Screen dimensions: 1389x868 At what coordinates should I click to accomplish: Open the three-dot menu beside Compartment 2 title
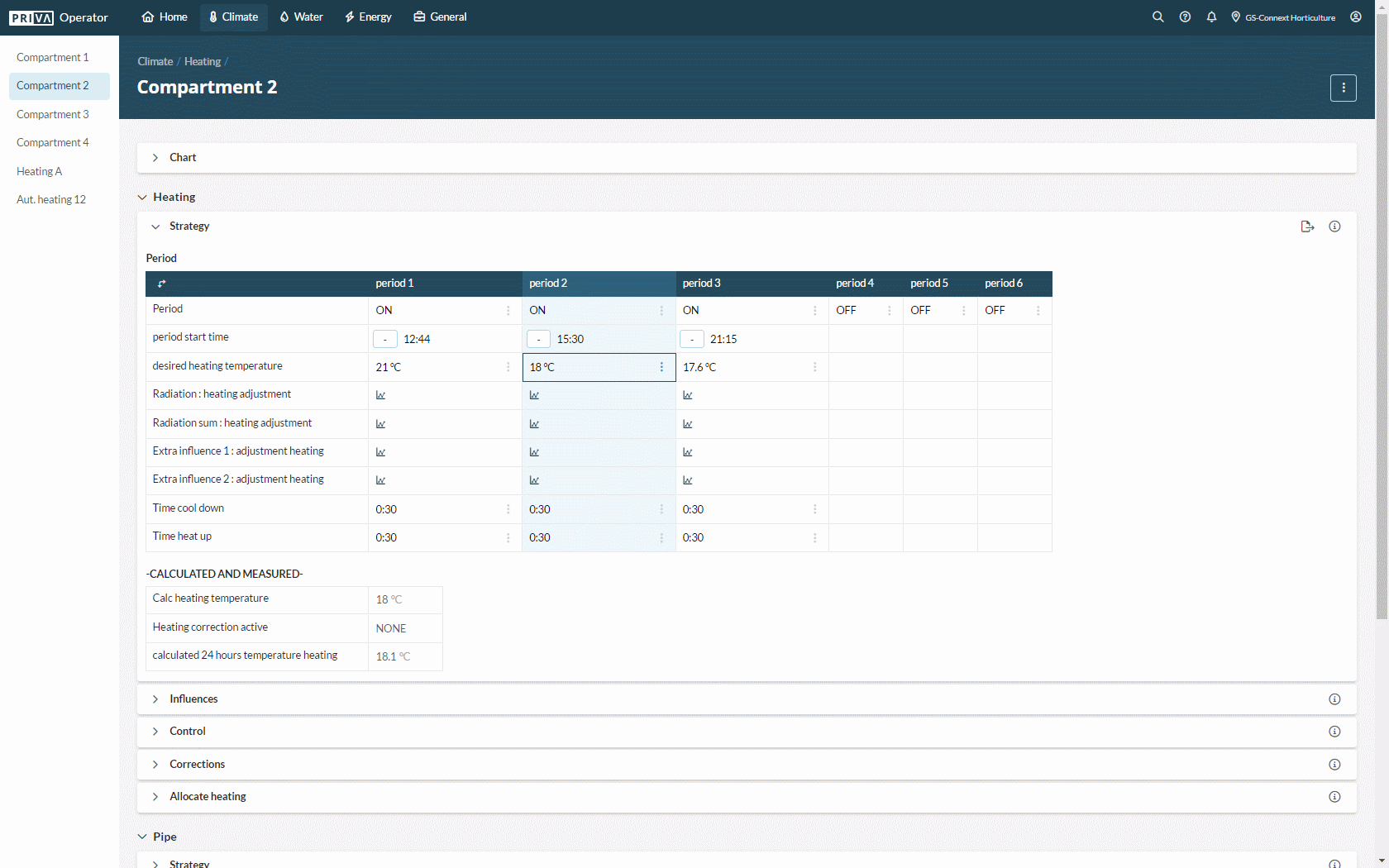(x=1343, y=88)
